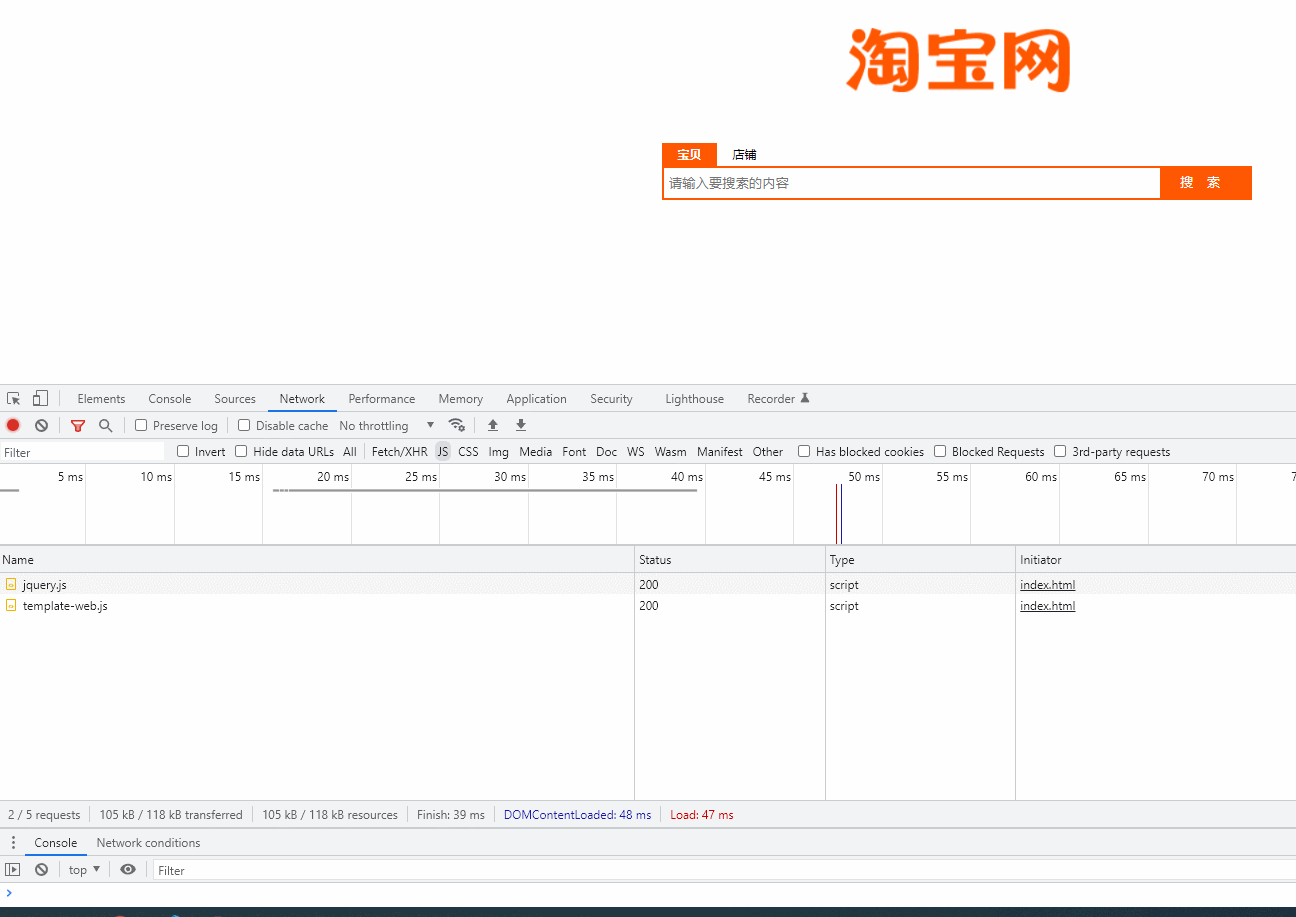The width and height of the screenshot is (1296, 917).
Task: Filter requests by Wasm
Action: pyautogui.click(x=671, y=452)
